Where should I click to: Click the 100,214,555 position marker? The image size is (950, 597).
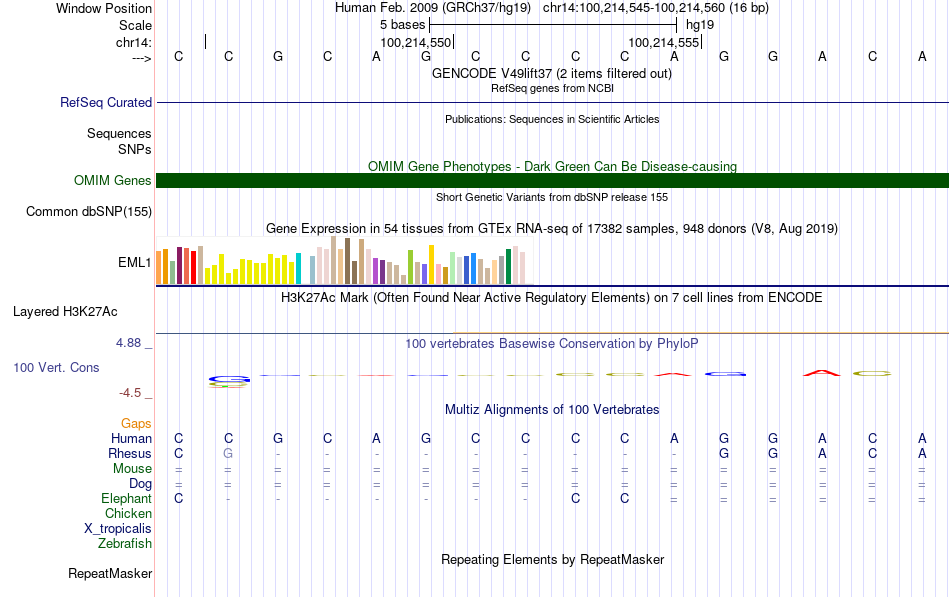click(663, 42)
